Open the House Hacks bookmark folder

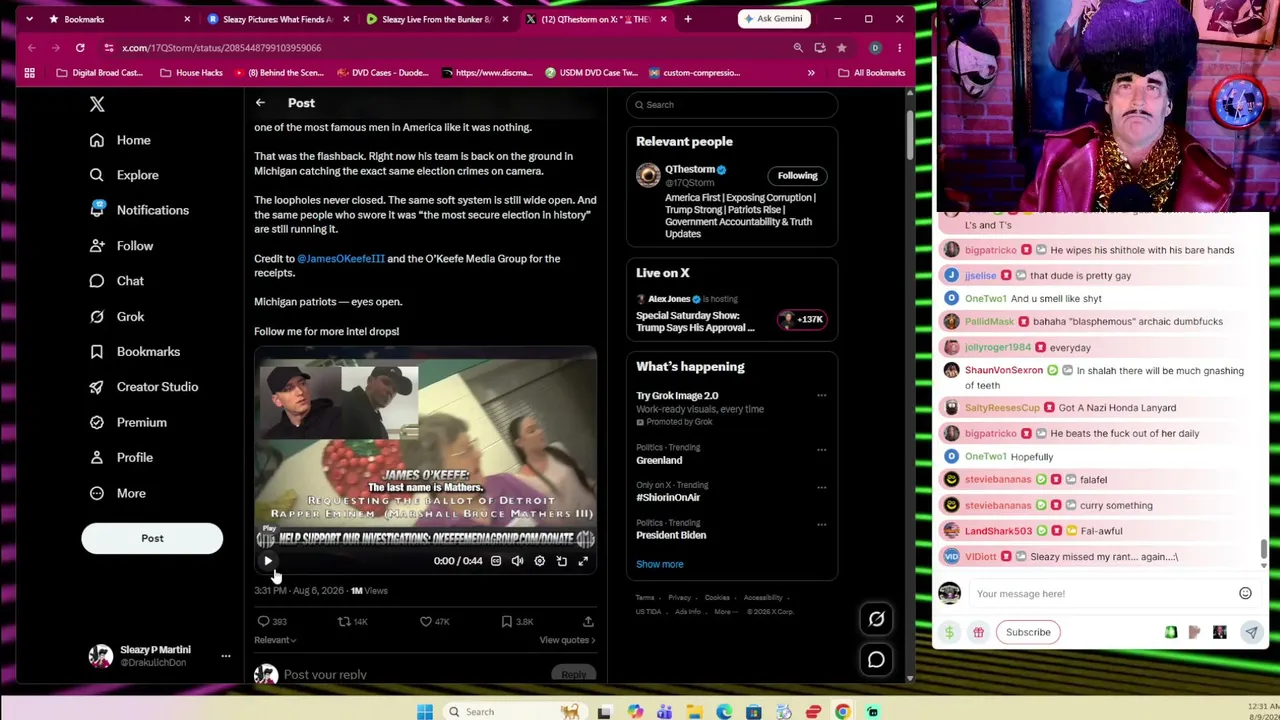click(x=191, y=73)
